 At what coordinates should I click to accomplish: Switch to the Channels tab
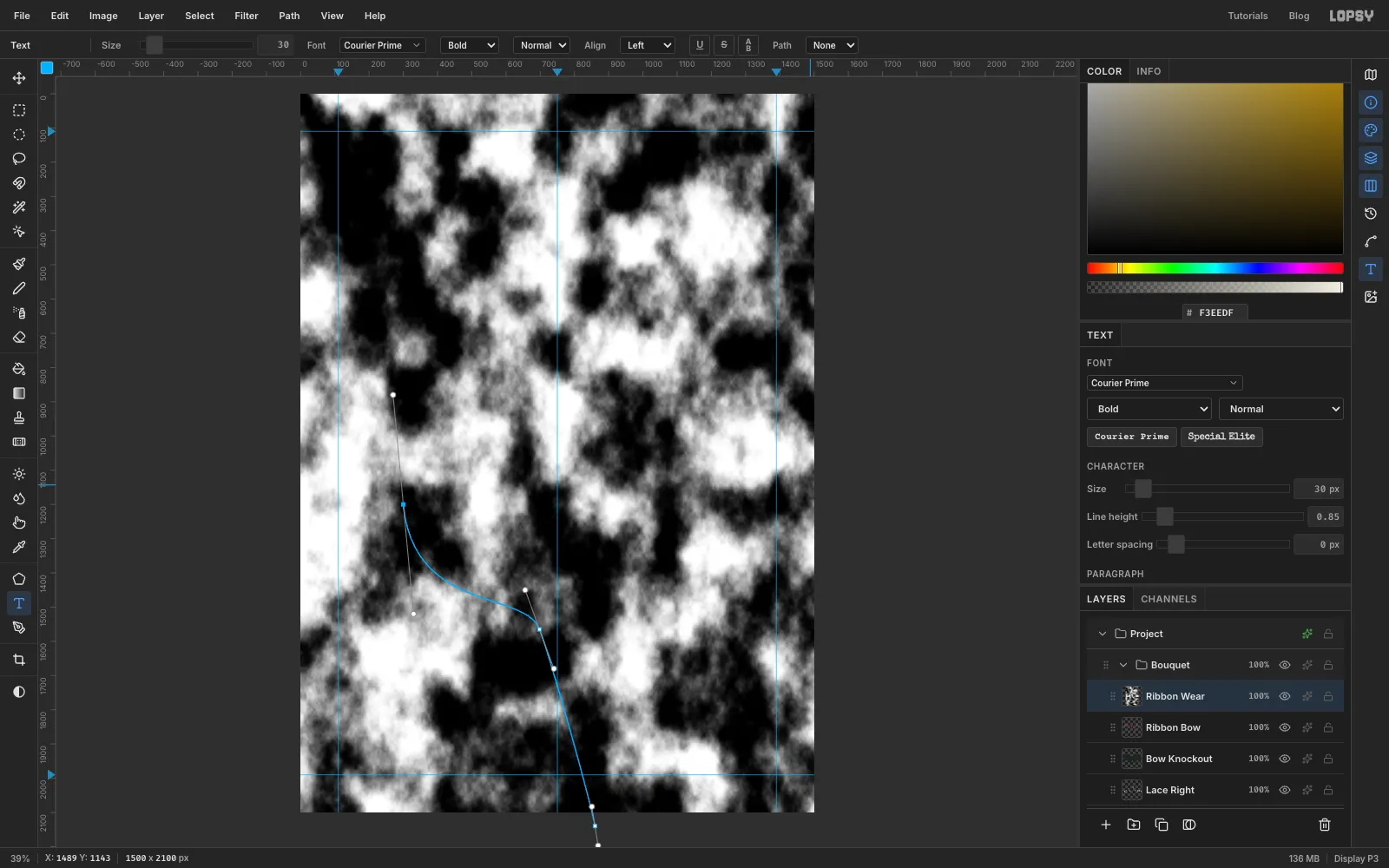coord(1168,599)
